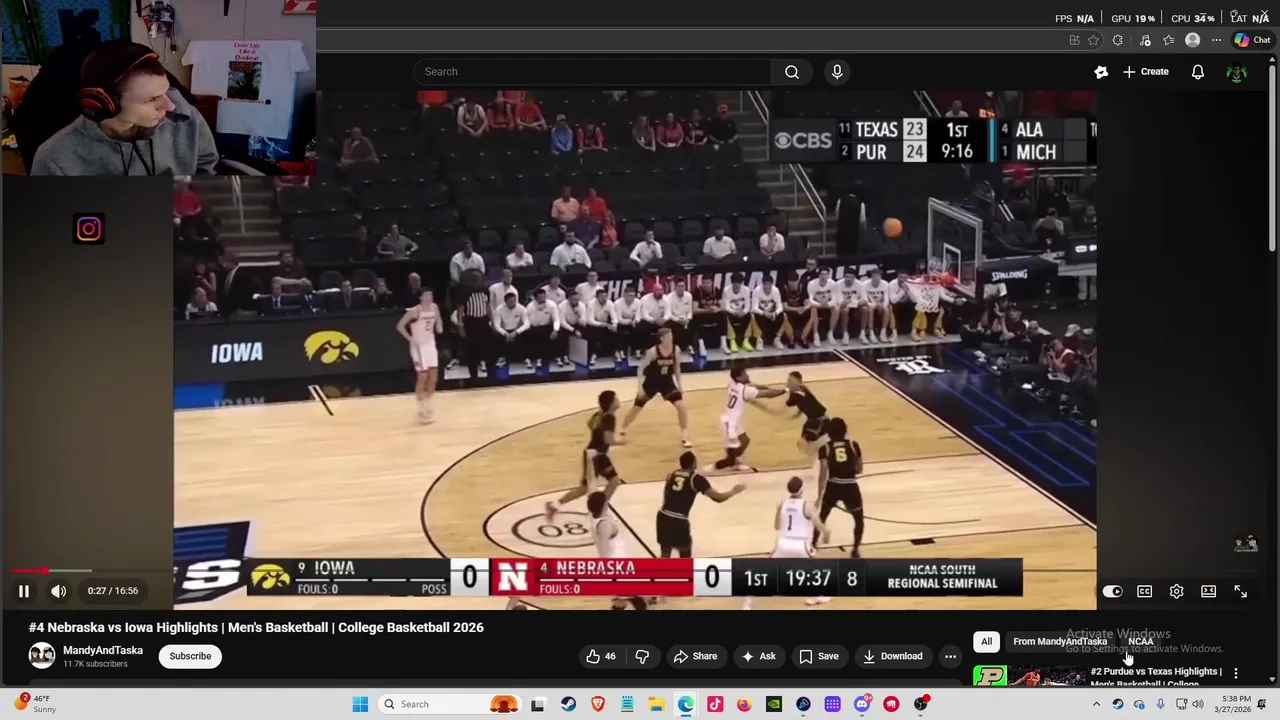This screenshot has width=1280, height=720.
Task: Open the MandyAndTaska channel avatar
Action: [x=42, y=656]
